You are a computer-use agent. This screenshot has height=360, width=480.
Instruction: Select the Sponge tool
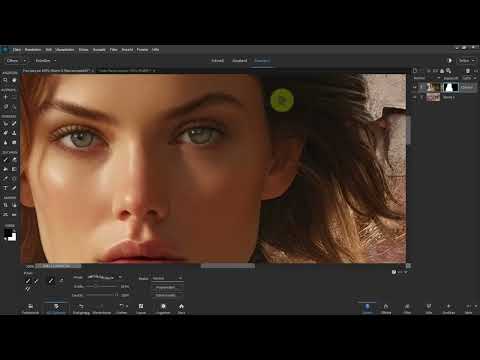(x=14, y=142)
